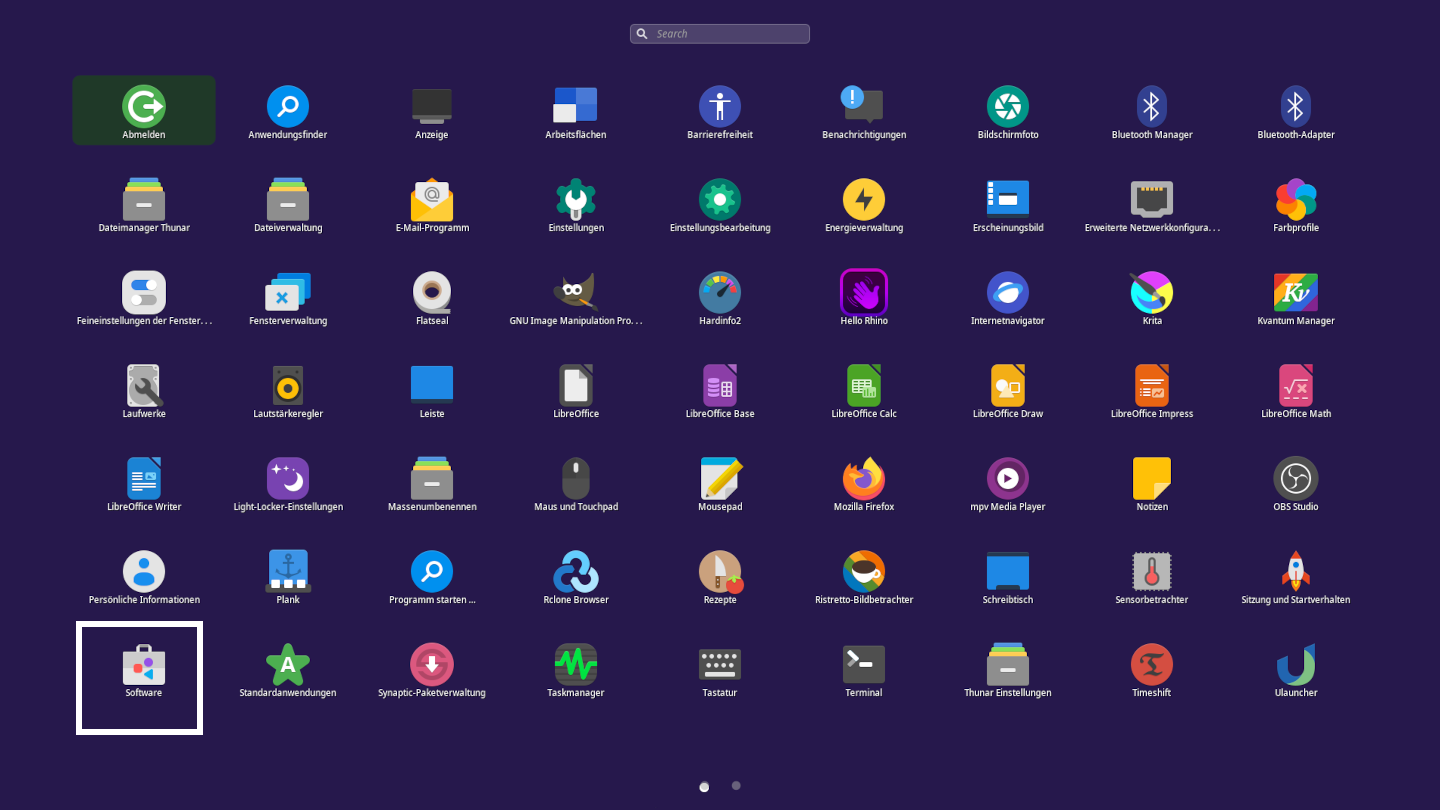Launch Kvantum Manager

pos(1295,293)
